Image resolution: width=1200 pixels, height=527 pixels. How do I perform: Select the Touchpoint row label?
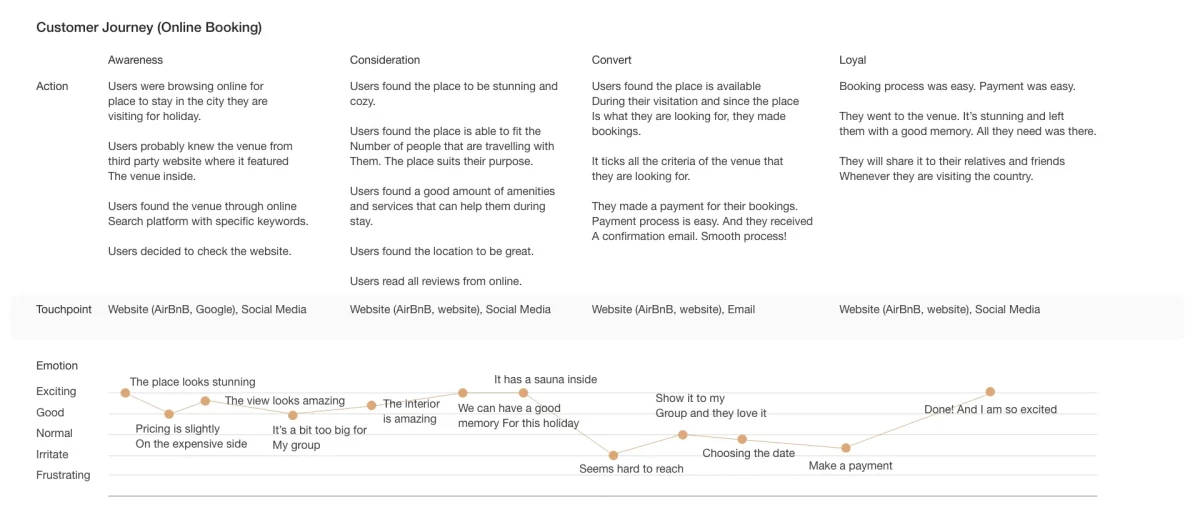tap(63, 310)
